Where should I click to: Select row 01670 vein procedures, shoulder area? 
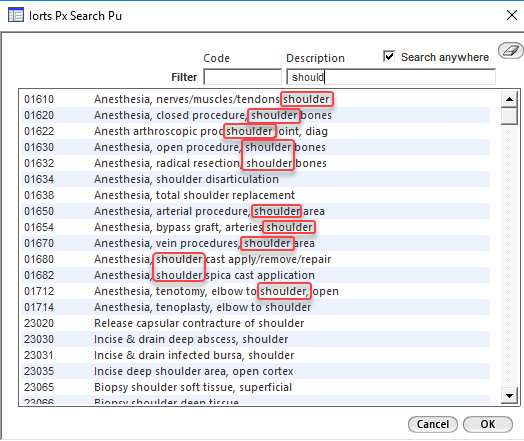[255, 243]
